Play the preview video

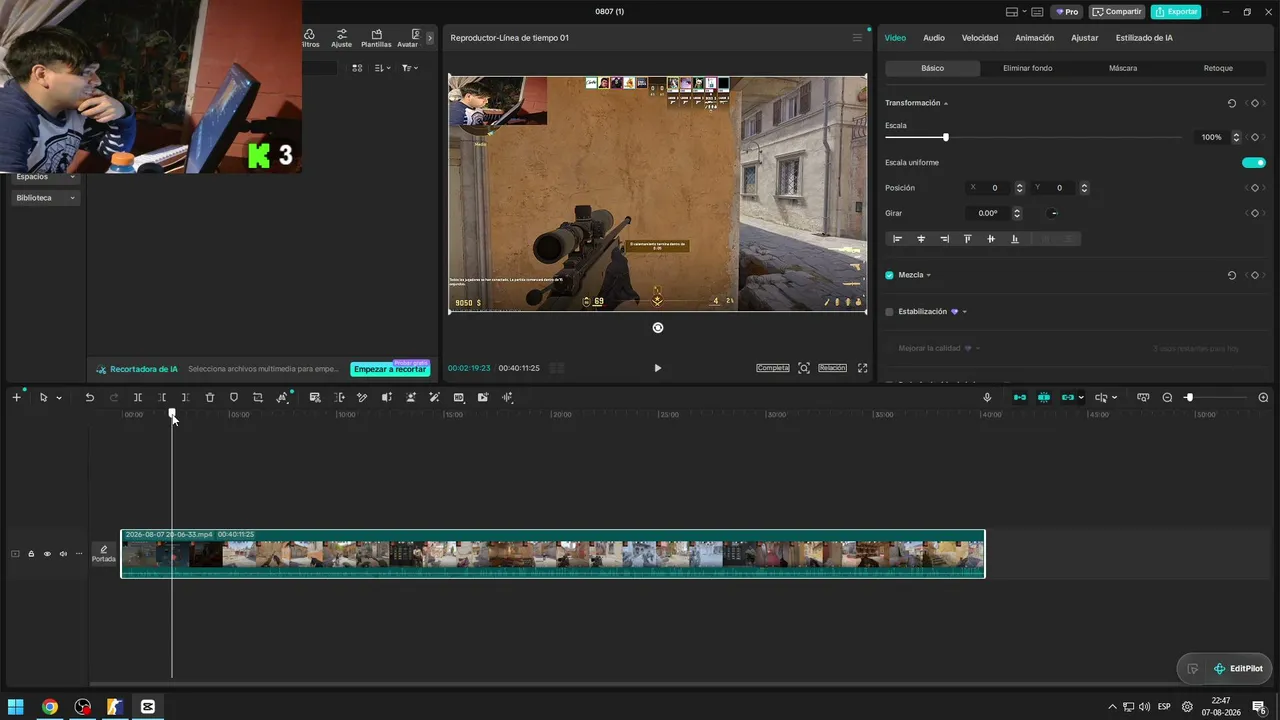657,368
